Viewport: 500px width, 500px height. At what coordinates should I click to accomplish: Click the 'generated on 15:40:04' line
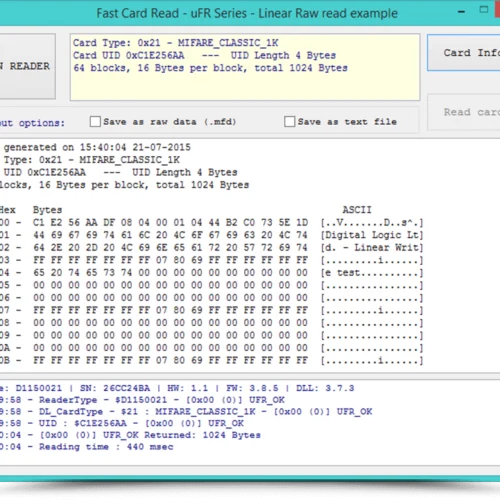coord(97,147)
